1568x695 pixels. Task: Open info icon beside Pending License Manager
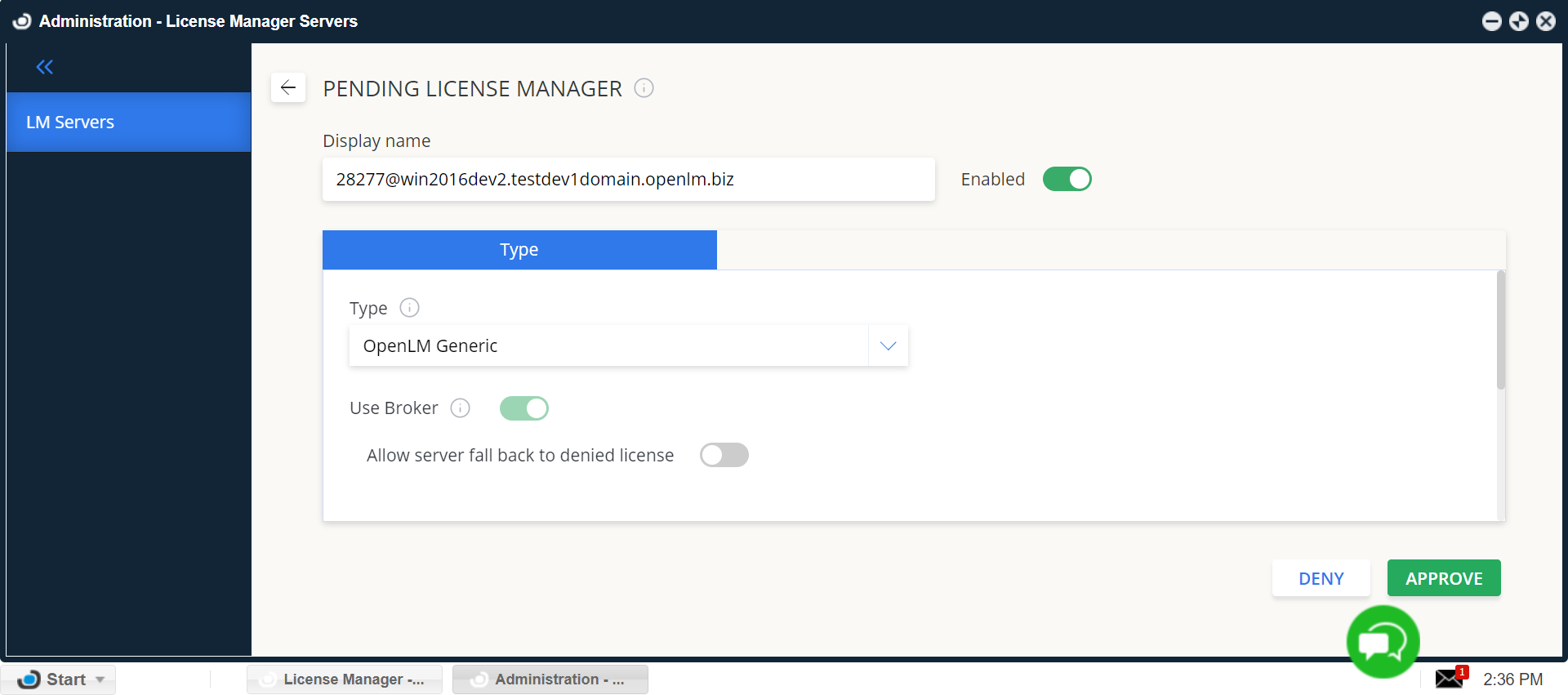tap(644, 87)
